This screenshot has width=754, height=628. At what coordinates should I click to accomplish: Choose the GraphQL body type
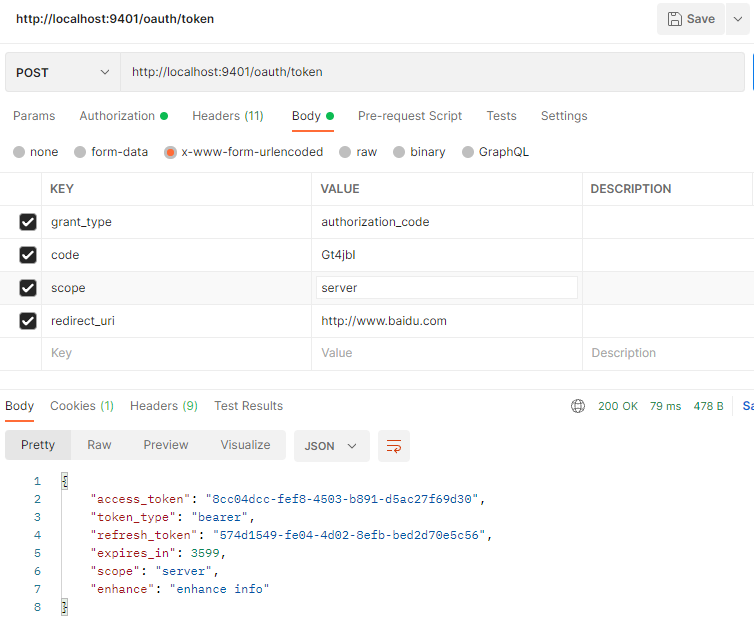coord(468,152)
